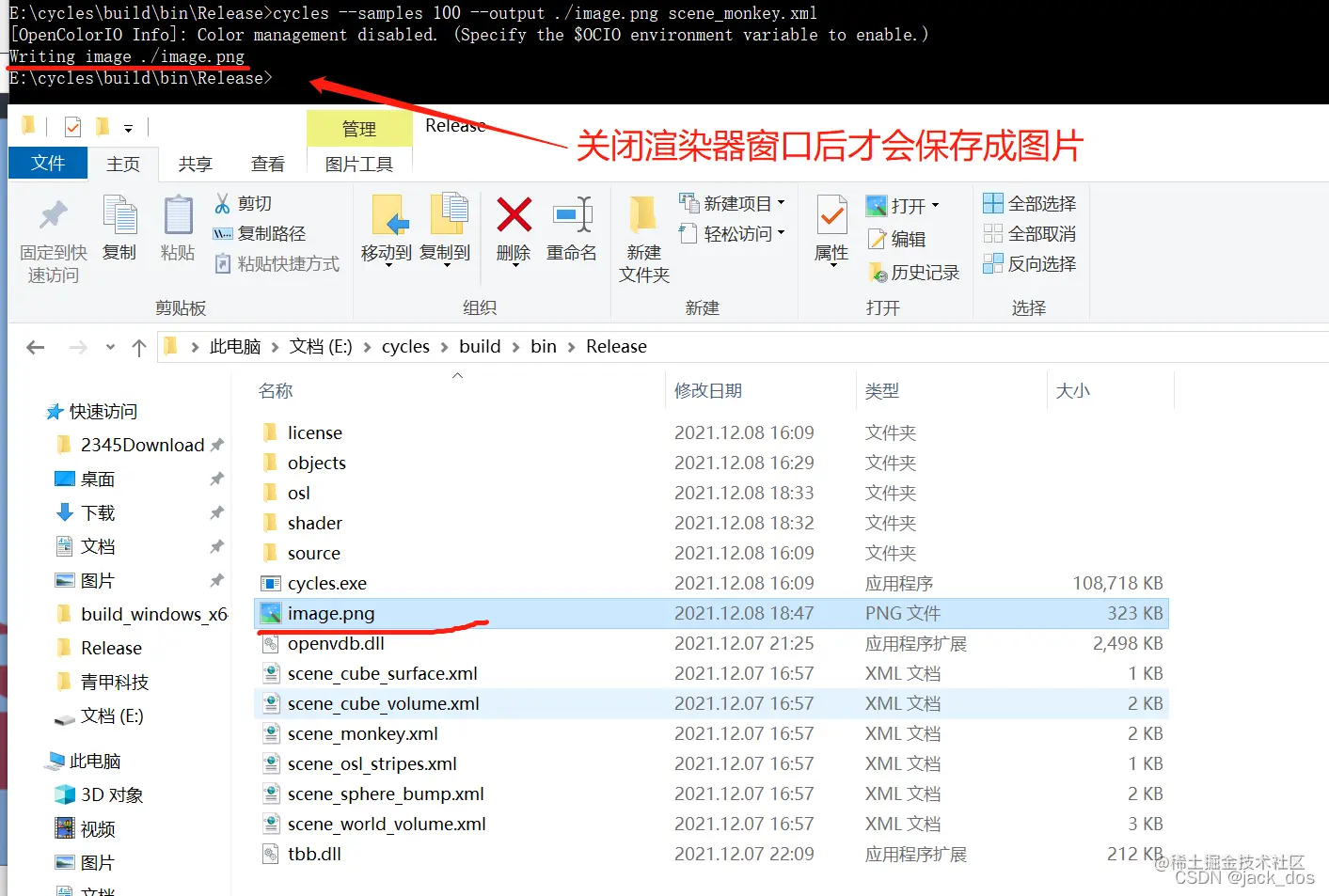1329x896 pixels.
Task: Expand the chevron after build in address bar
Action: pyautogui.click(x=515, y=347)
